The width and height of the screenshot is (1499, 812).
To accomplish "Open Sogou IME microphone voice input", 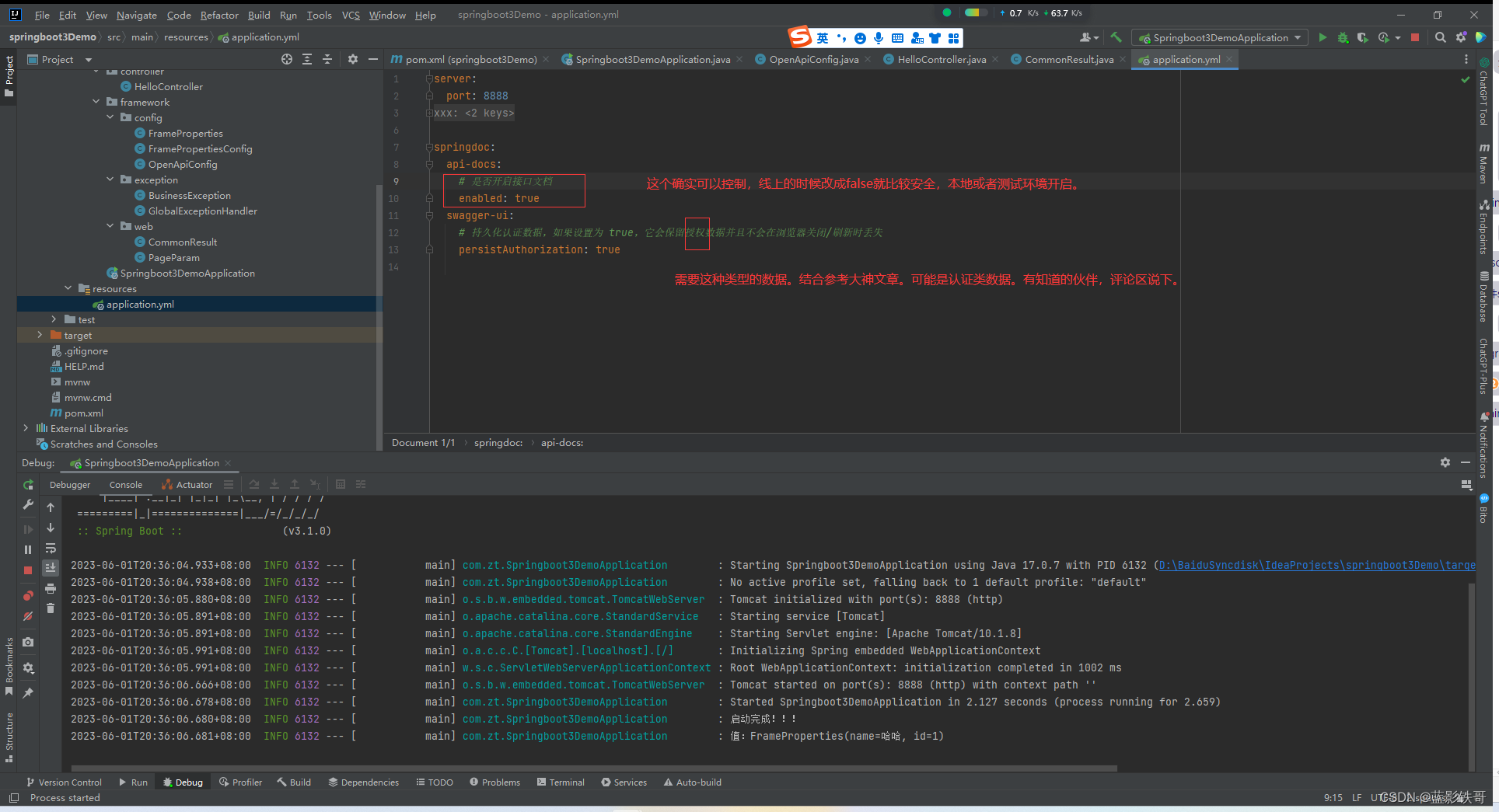I will [879, 38].
